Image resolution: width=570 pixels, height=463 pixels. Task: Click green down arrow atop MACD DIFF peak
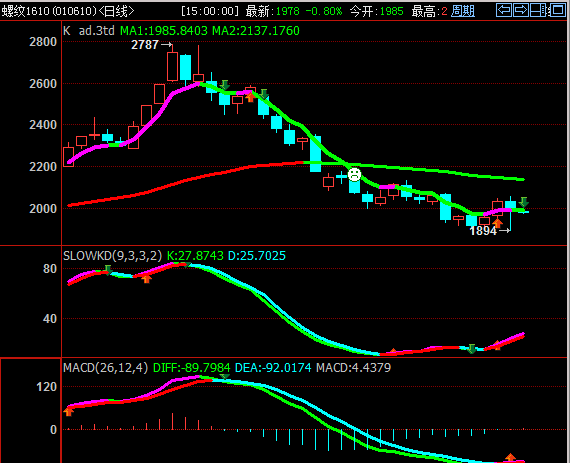[x=225, y=377]
